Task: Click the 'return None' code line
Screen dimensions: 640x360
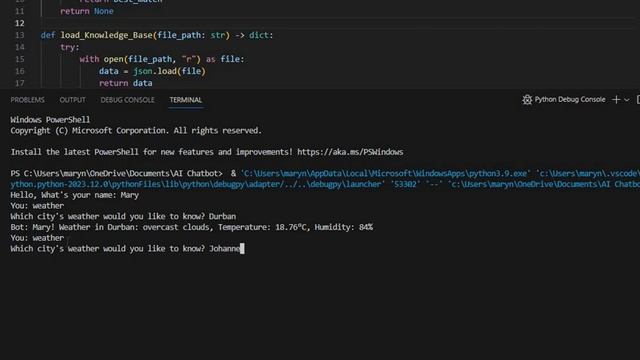Action: 87,11
